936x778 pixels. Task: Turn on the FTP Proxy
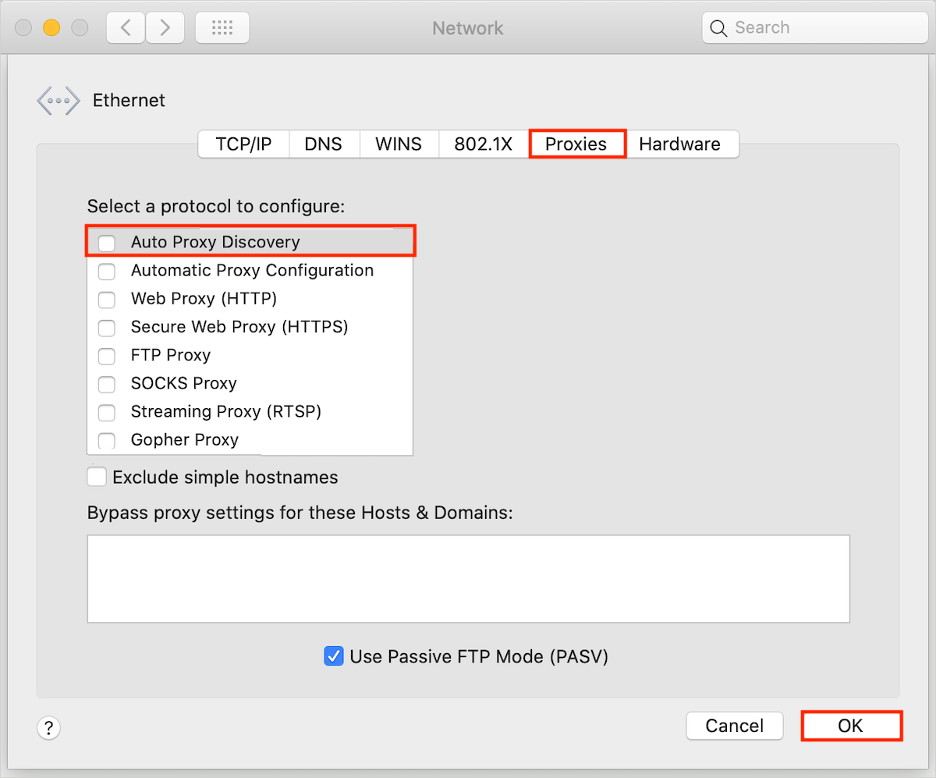click(x=106, y=356)
